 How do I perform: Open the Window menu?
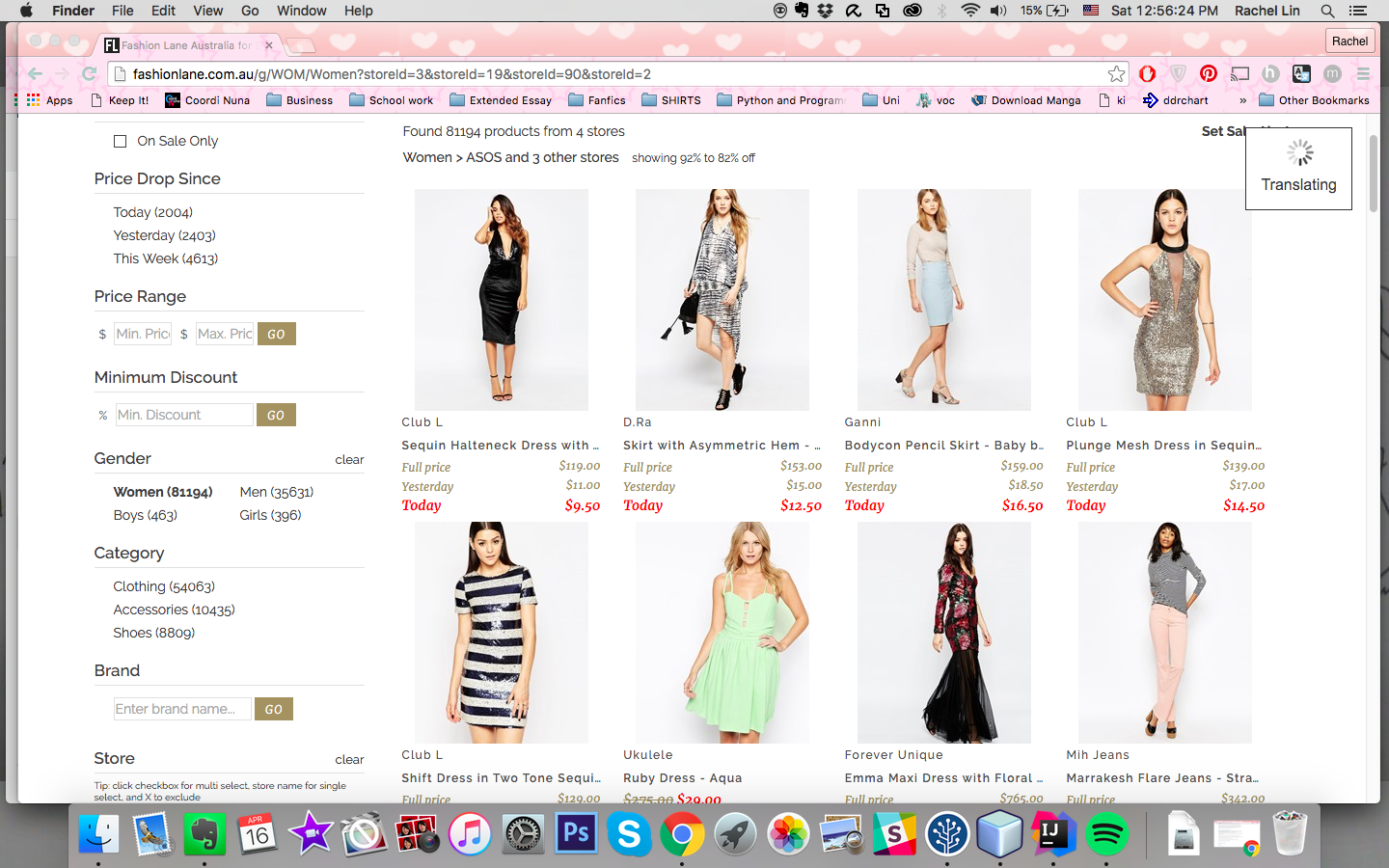[302, 11]
